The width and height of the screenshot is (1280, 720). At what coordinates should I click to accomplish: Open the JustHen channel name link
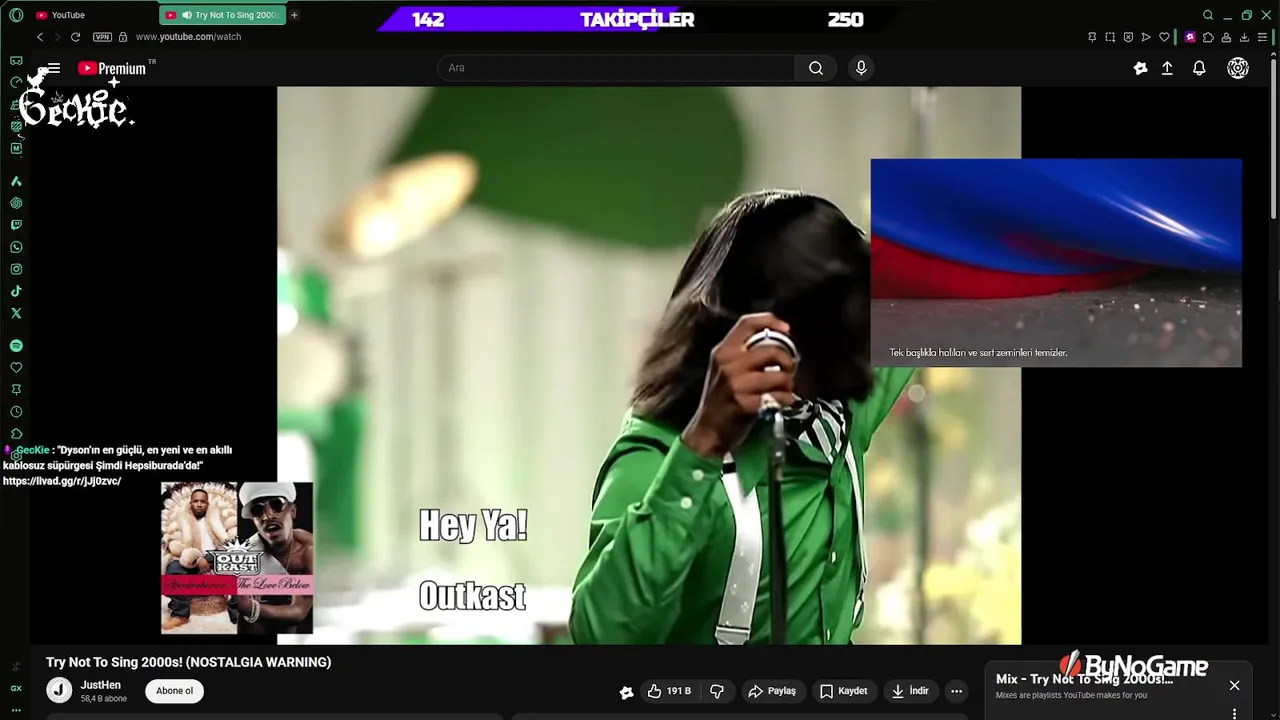click(x=101, y=685)
